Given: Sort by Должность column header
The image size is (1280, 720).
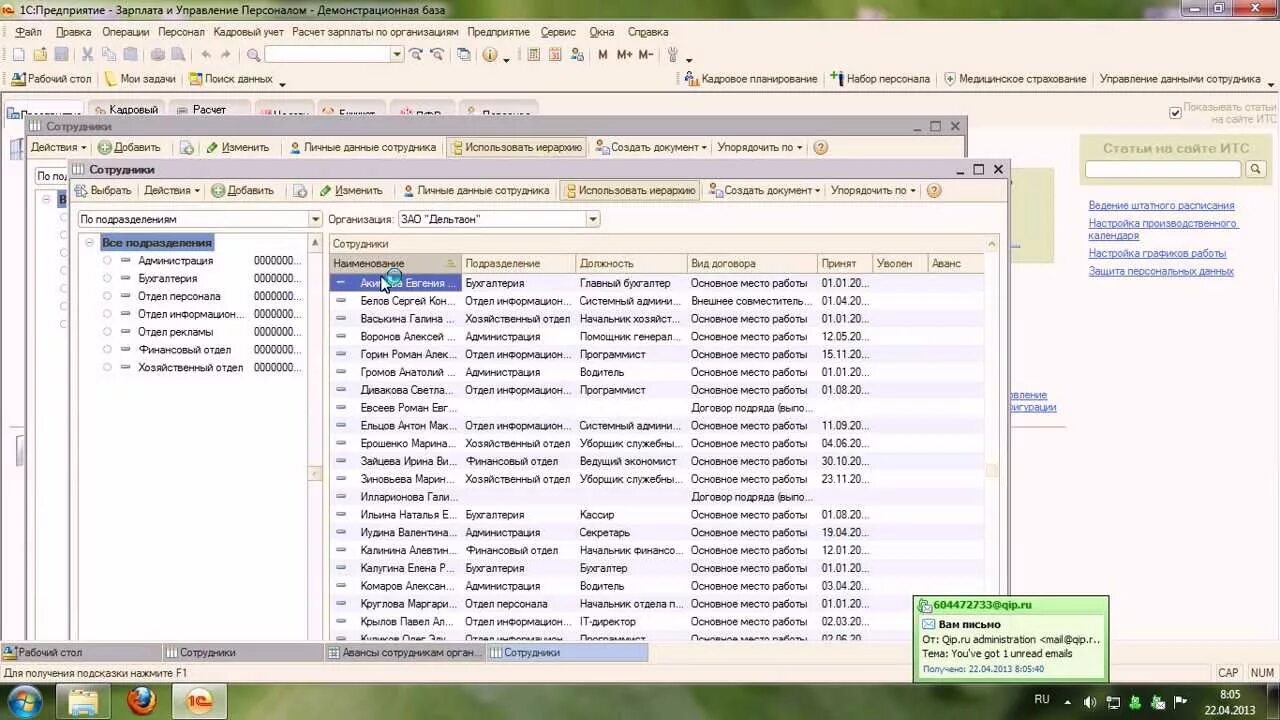Looking at the screenshot, I should (632, 264).
